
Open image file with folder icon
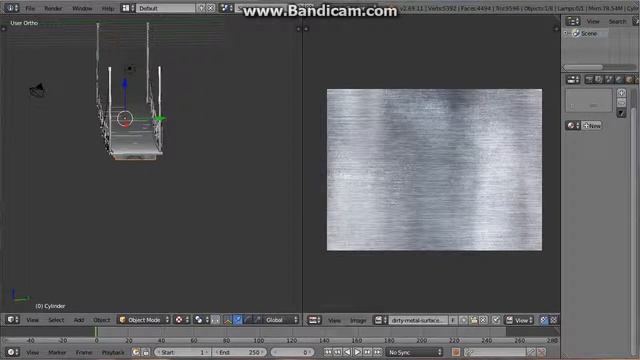coord(473,320)
